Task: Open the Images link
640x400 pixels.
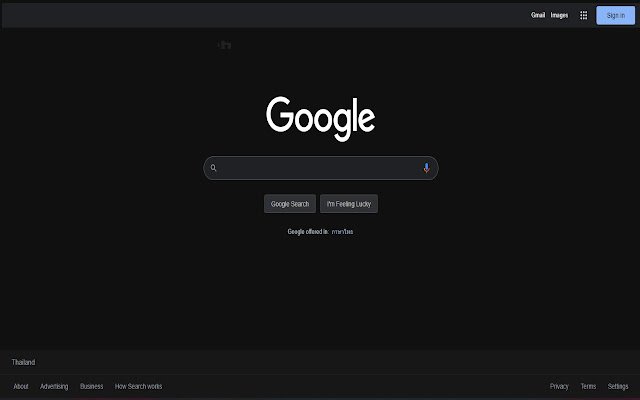Action: [x=559, y=15]
